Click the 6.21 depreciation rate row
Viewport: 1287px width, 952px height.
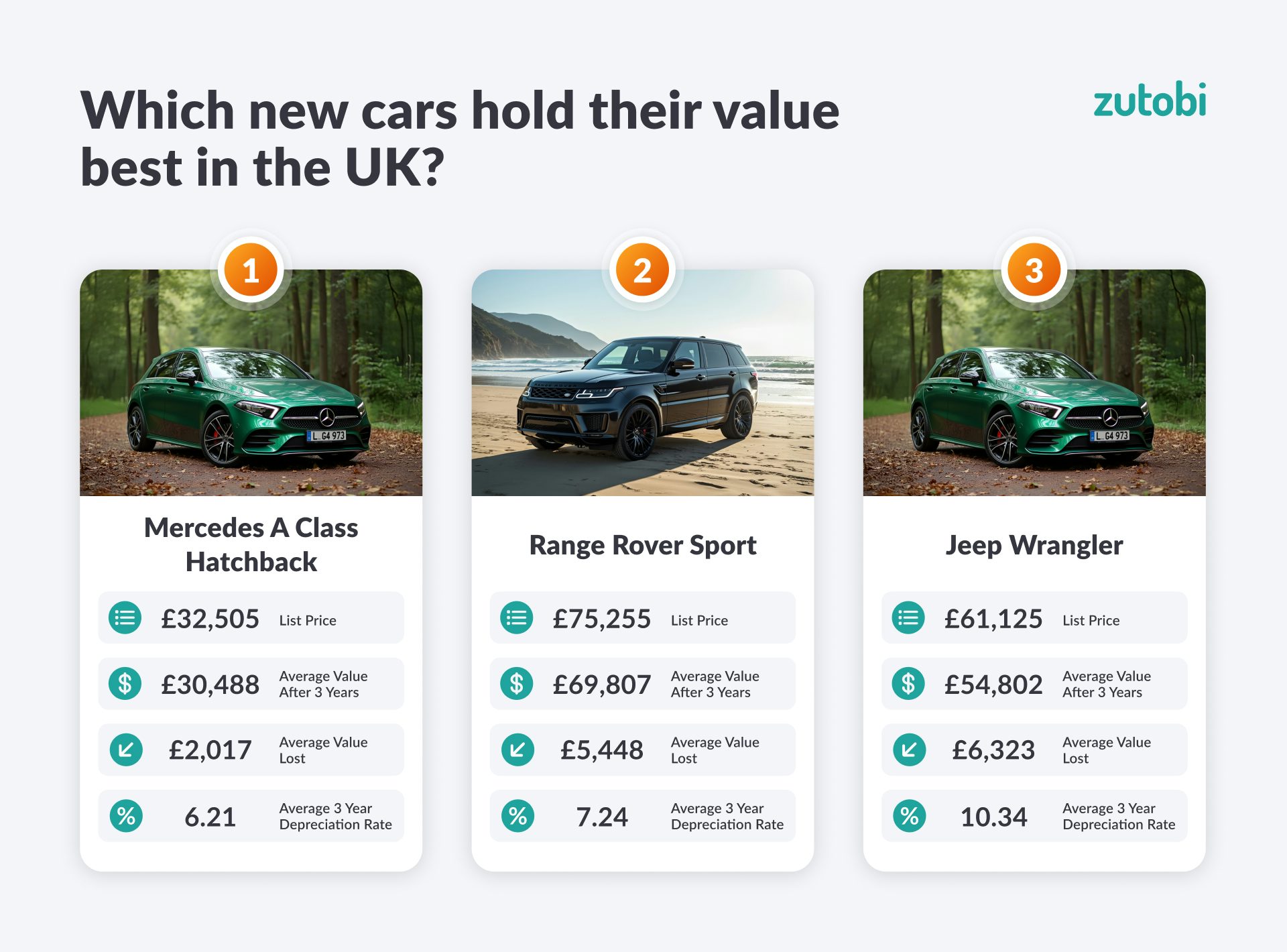point(251,816)
